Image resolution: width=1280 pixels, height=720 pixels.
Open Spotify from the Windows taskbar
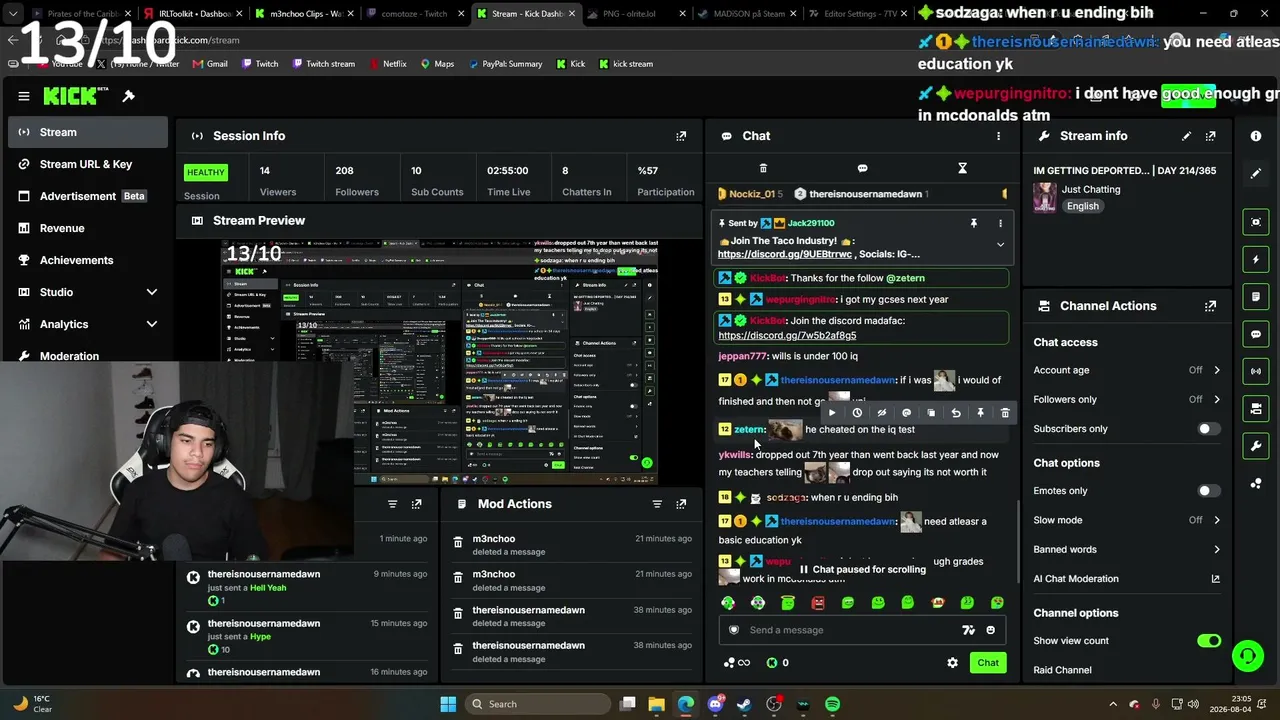[x=833, y=704]
